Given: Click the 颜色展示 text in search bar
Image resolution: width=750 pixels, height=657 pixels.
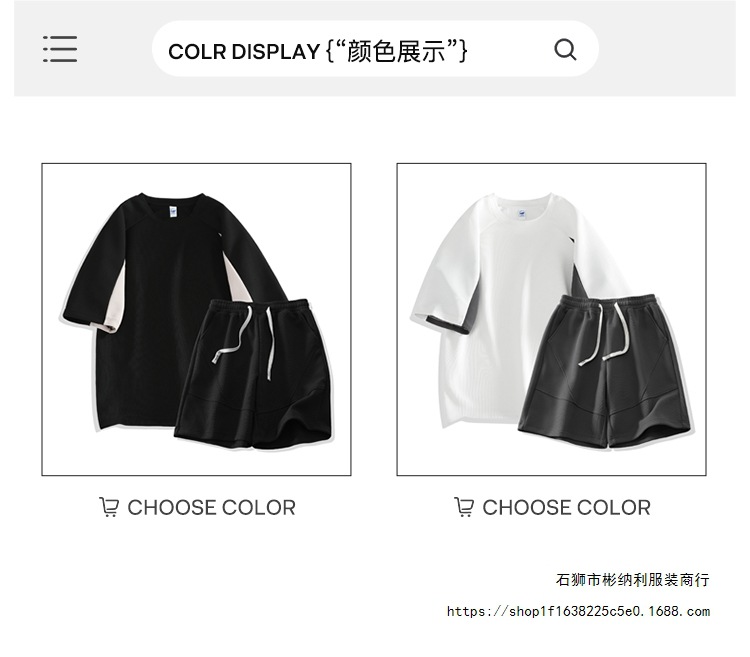Looking at the screenshot, I should pos(397,51).
